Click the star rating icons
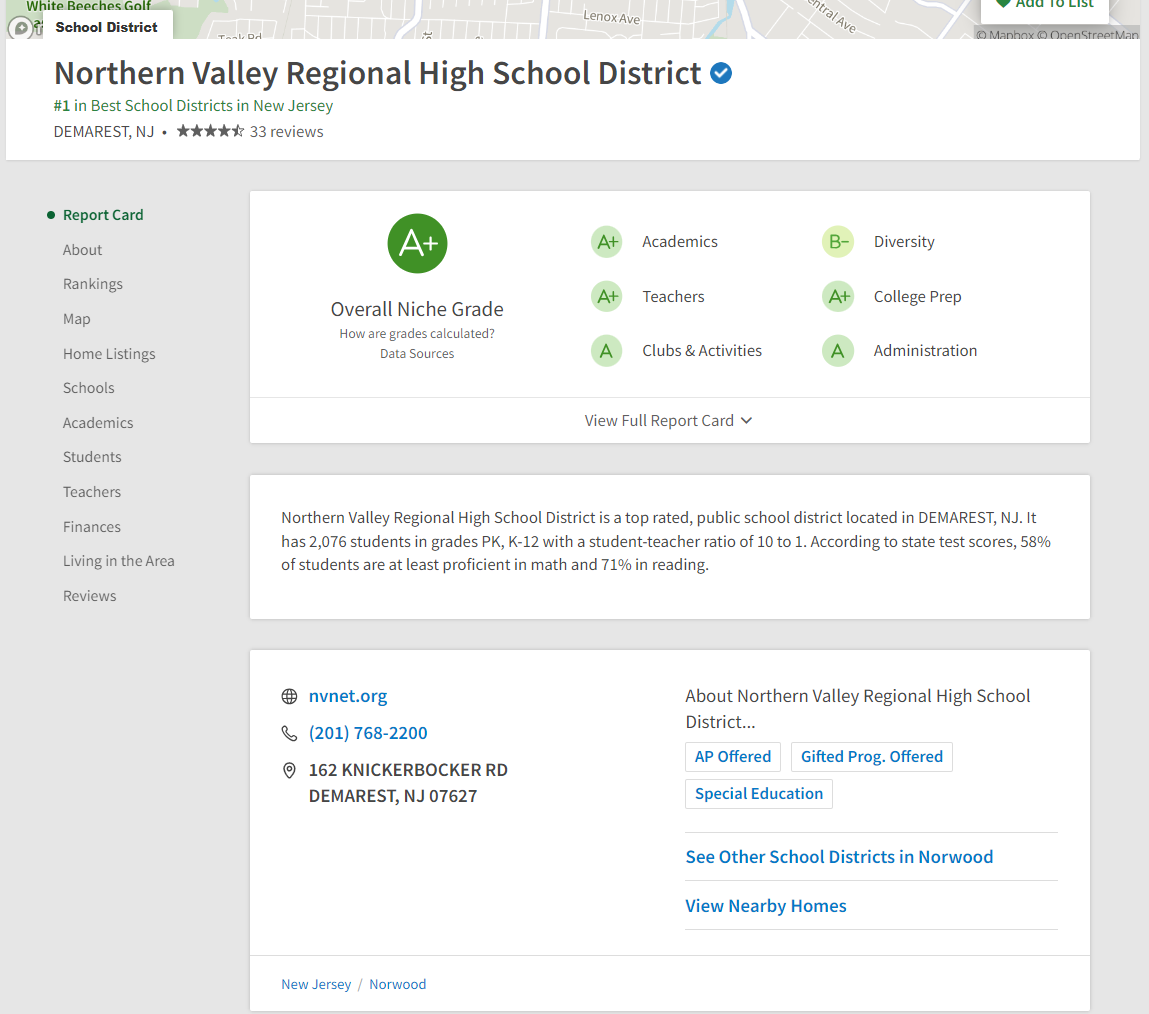Image resolution: width=1149 pixels, height=1014 pixels. pos(210,131)
